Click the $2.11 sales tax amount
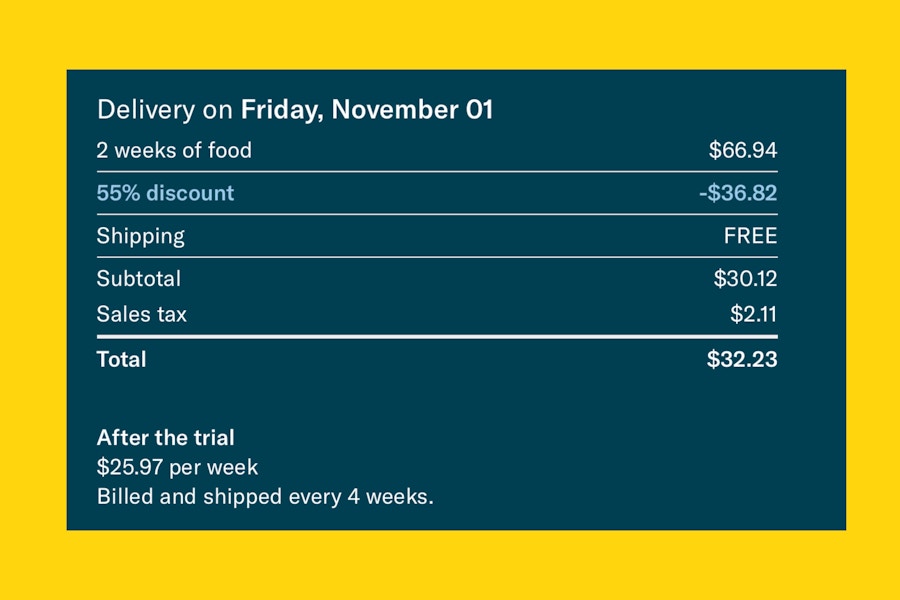Viewport: 900px width, 600px height. [753, 314]
